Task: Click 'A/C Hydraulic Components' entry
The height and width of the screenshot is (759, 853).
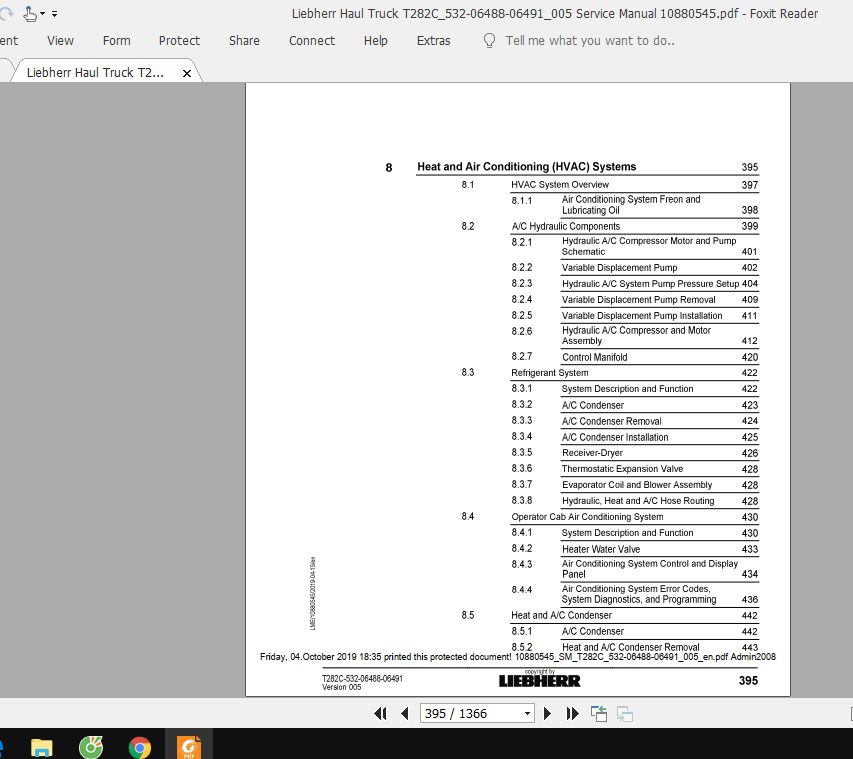Action: [x=565, y=226]
